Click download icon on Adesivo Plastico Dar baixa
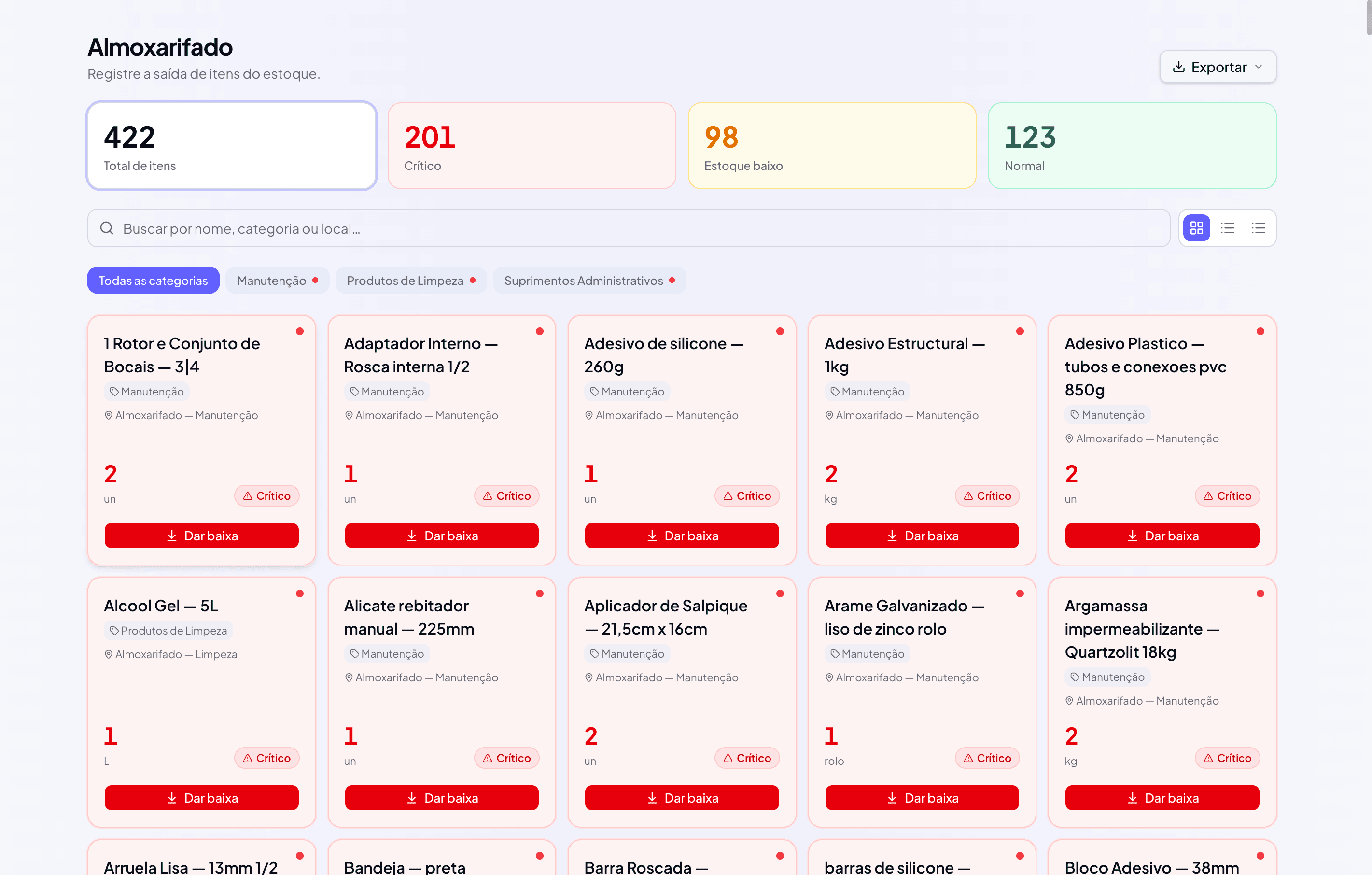Viewport: 1372px width, 875px height. (x=1133, y=536)
